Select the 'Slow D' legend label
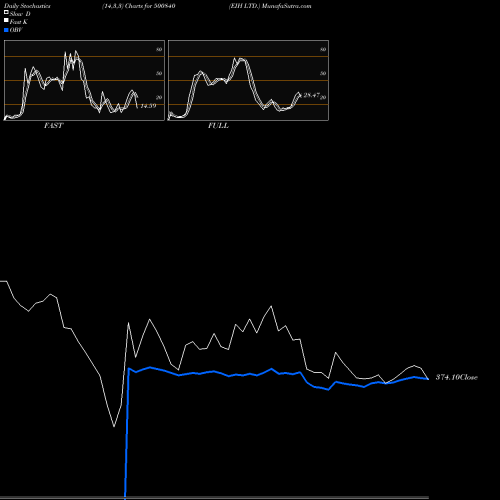The height and width of the screenshot is (500, 500). (20, 14)
